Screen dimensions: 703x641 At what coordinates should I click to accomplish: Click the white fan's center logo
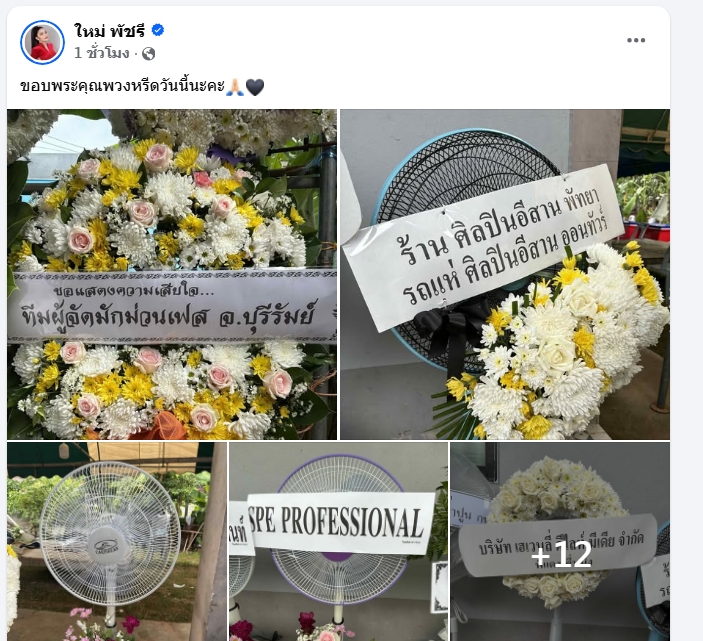pyautogui.click(x=106, y=548)
